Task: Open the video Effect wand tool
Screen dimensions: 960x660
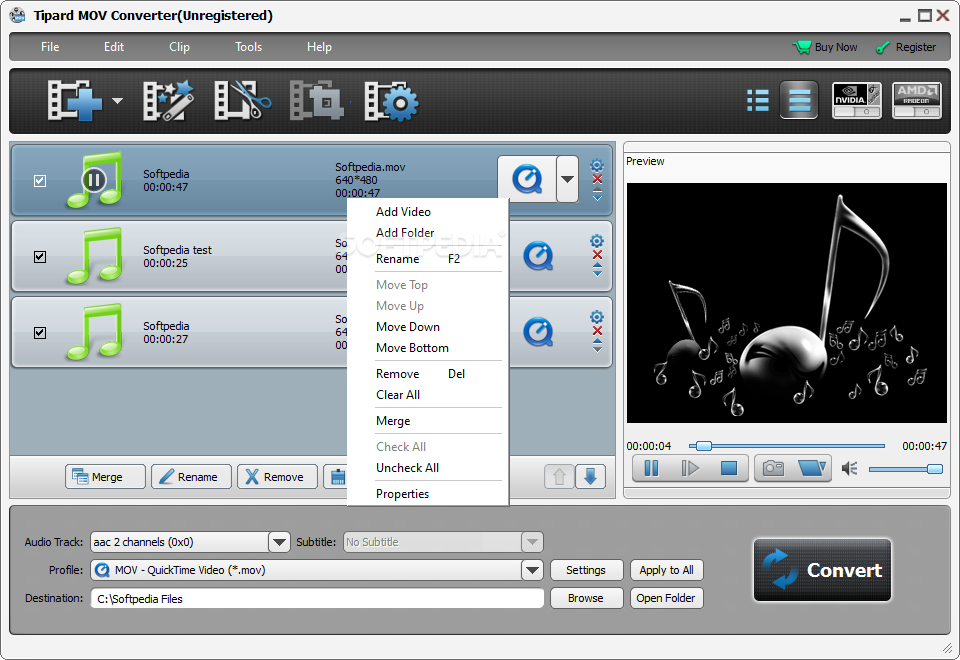Action: coord(168,100)
